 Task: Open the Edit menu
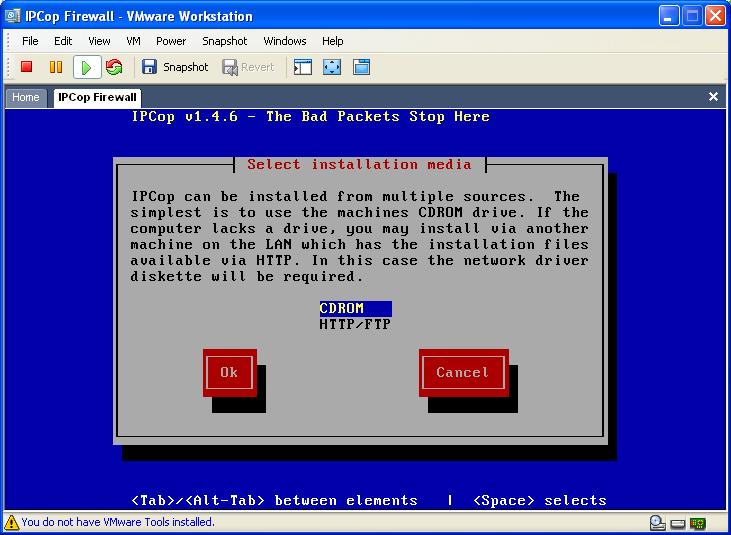tap(63, 41)
